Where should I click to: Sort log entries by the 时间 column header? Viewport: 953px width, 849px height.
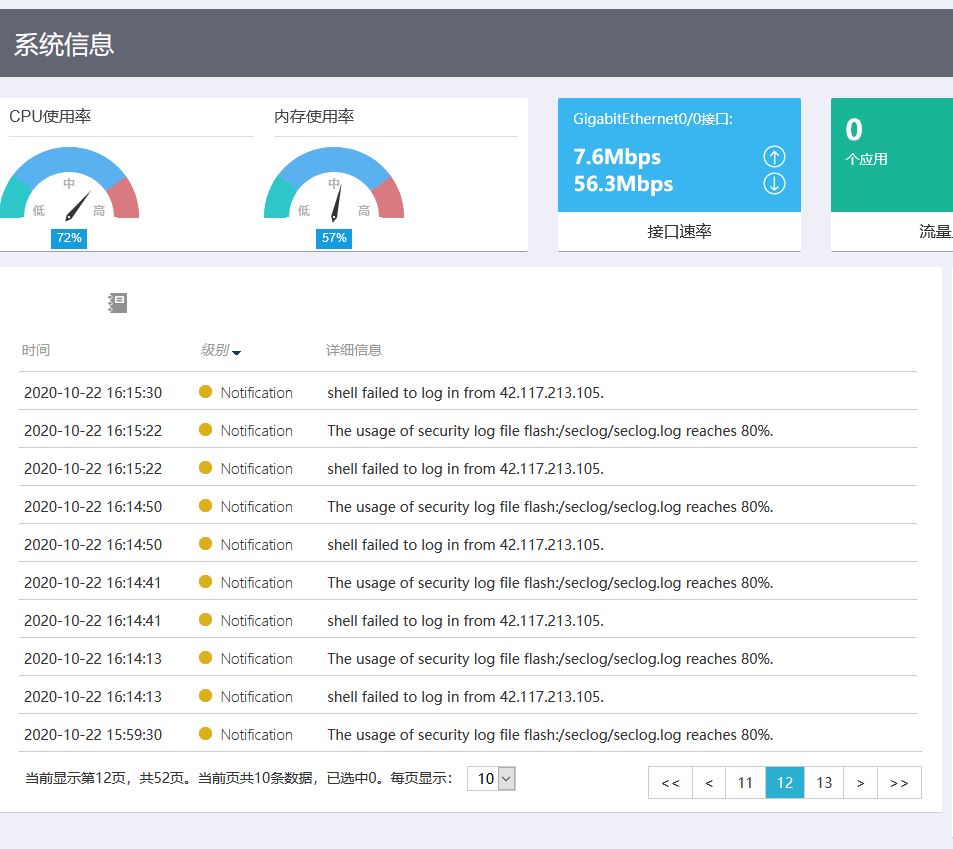[36, 350]
